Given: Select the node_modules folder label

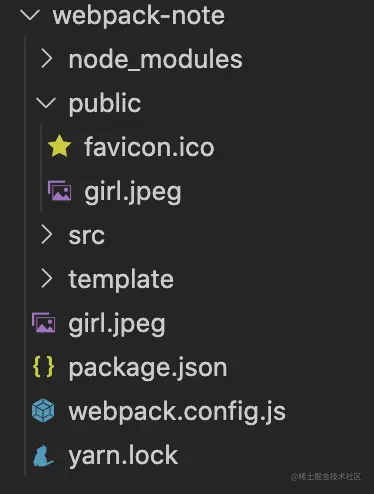Looking at the screenshot, I should coord(155,60).
